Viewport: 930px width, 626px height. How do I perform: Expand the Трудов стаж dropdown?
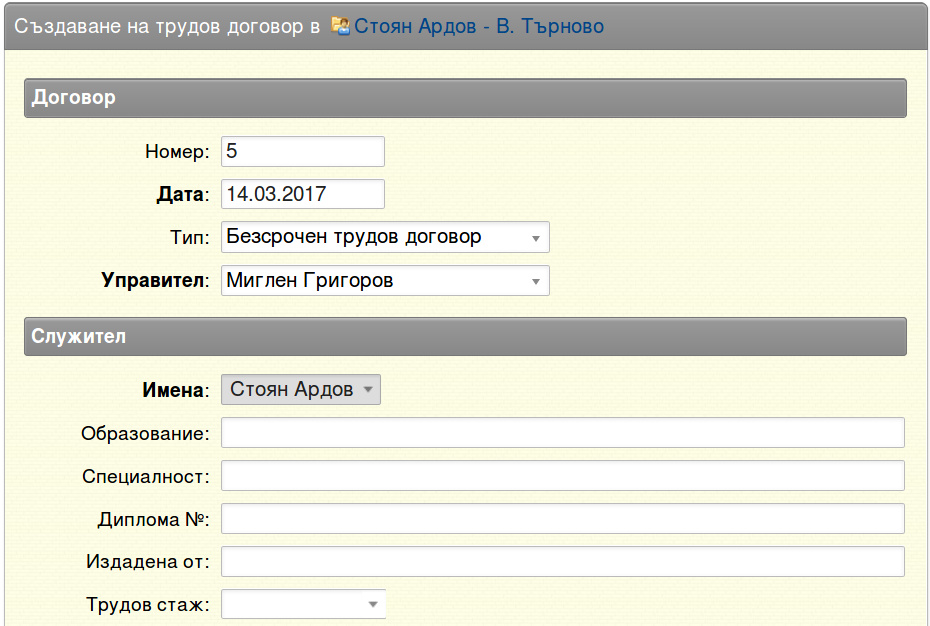[303, 604]
